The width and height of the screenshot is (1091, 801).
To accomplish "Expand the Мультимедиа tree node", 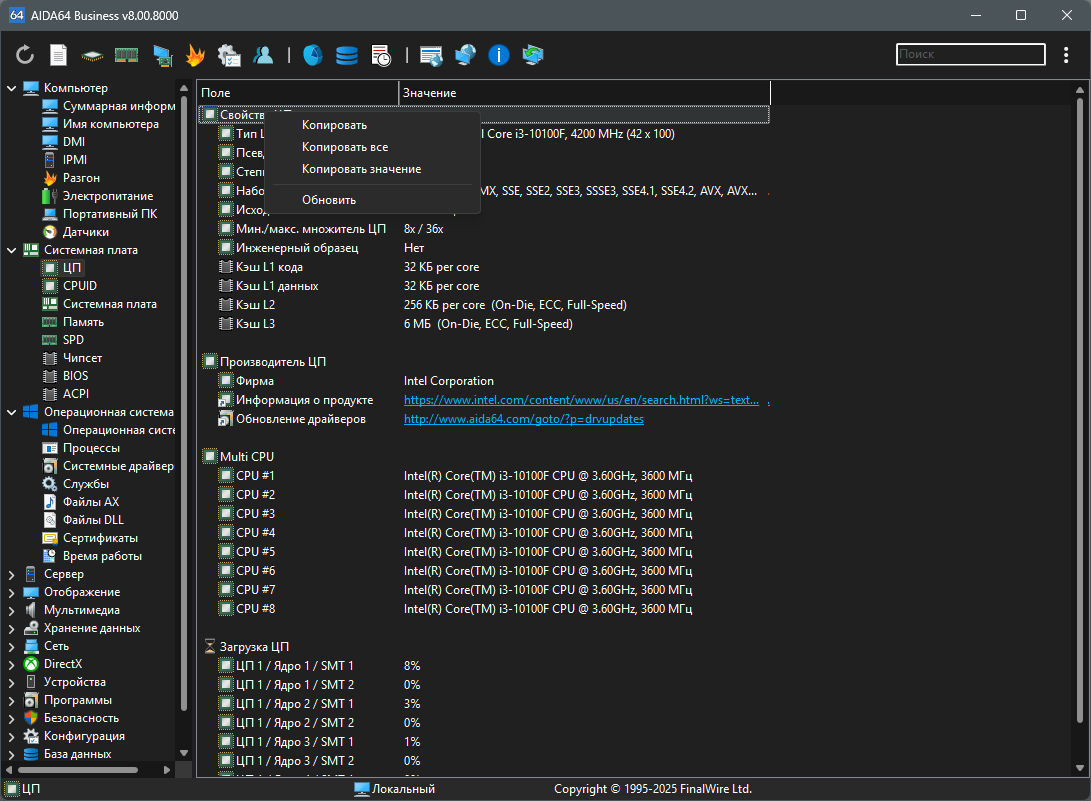I will 11,610.
